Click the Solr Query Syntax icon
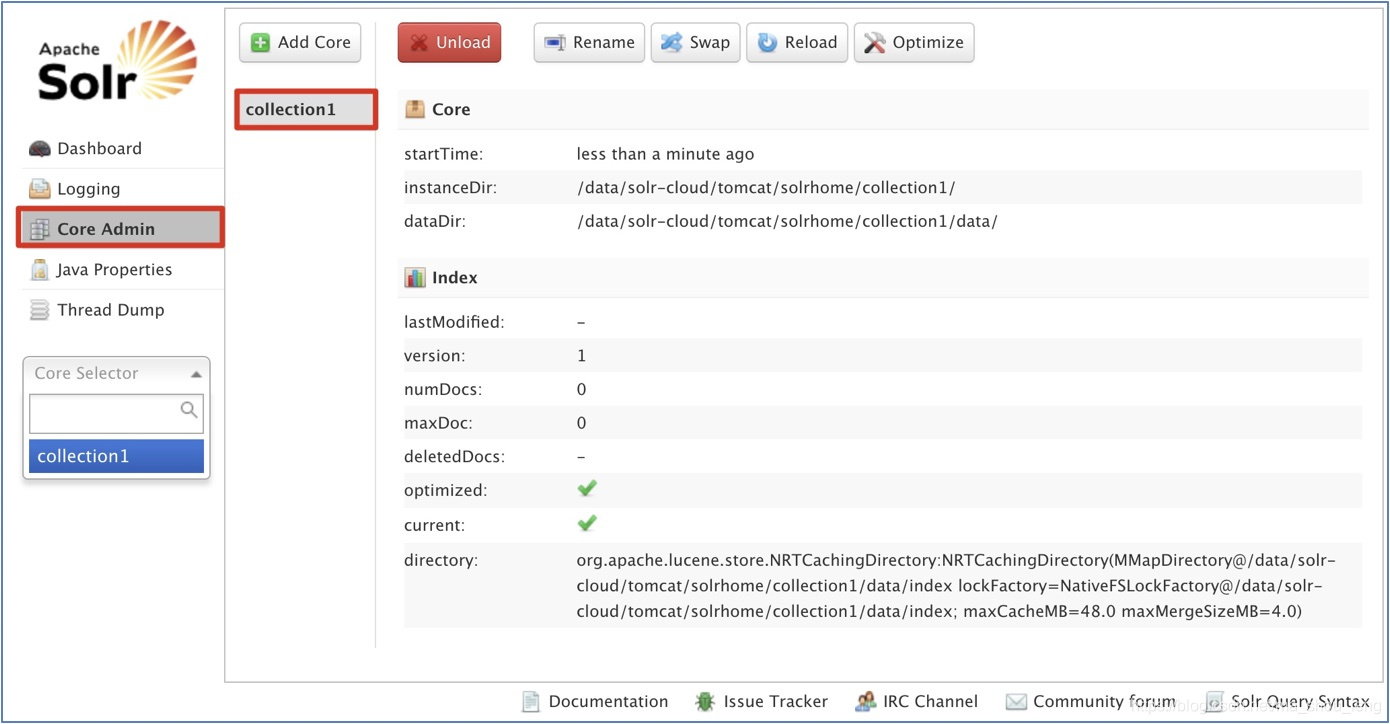Image resolution: width=1390 pixels, height=724 pixels. point(1214,702)
